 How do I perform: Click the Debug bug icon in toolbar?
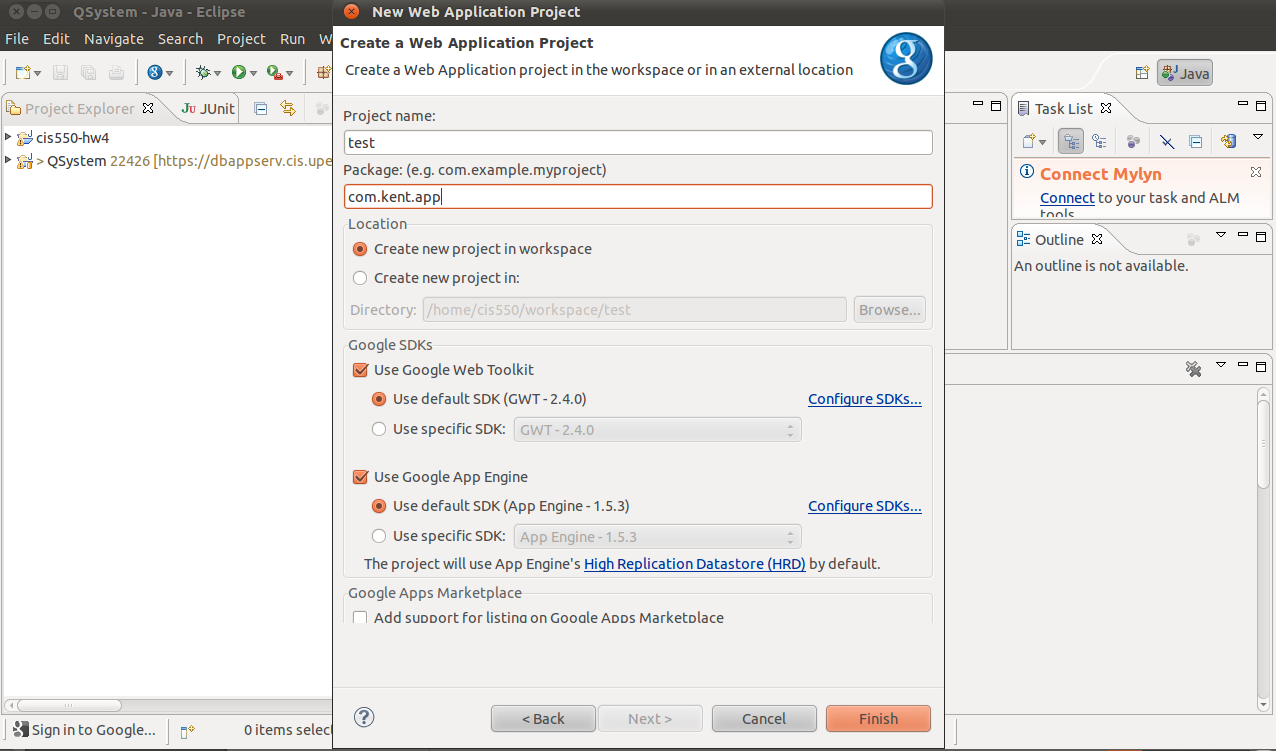point(203,72)
